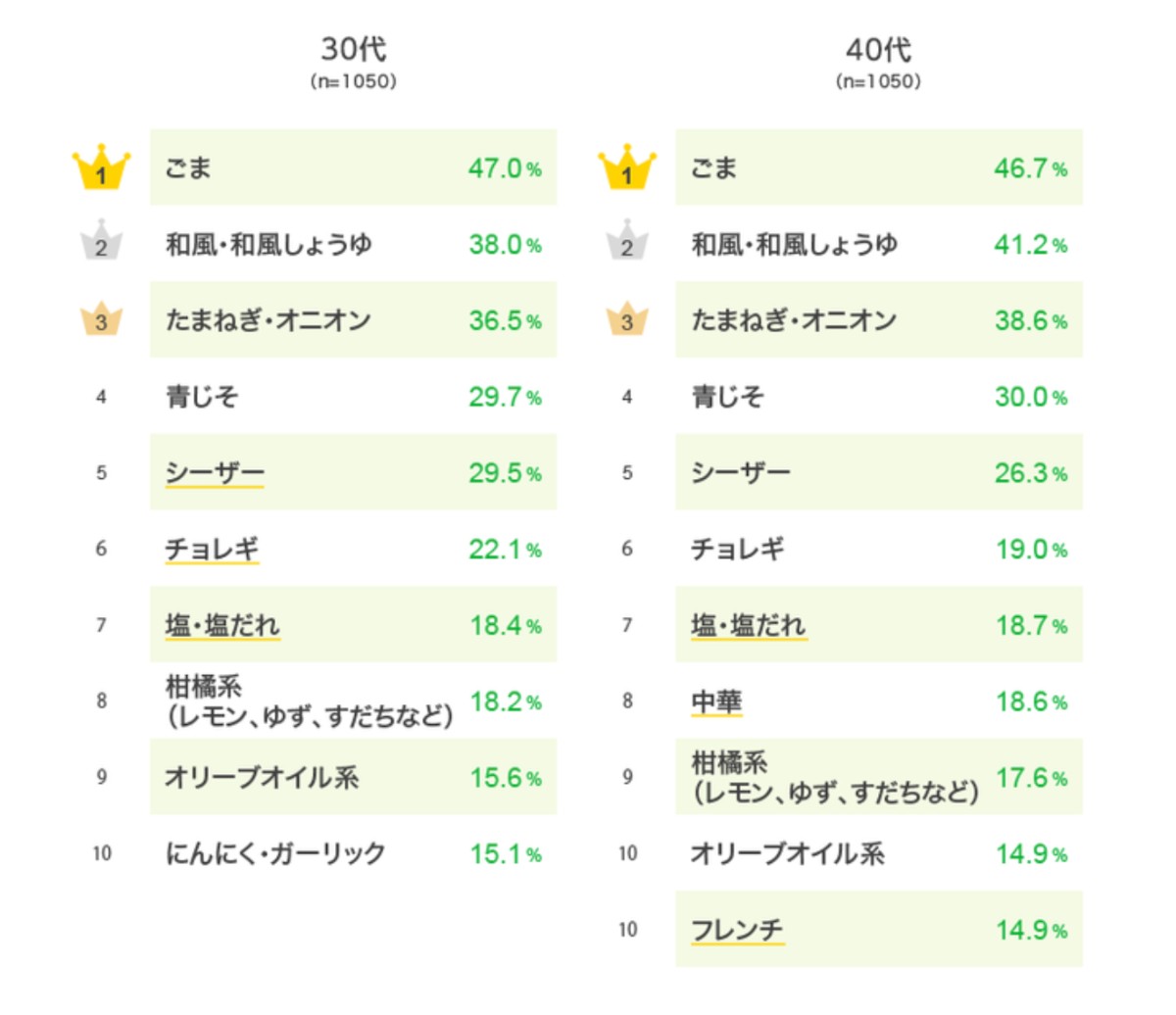The height and width of the screenshot is (1015, 1176).
Task: Click the underlined 塩・塩だれ in the 30代 list
Action: 222,625
